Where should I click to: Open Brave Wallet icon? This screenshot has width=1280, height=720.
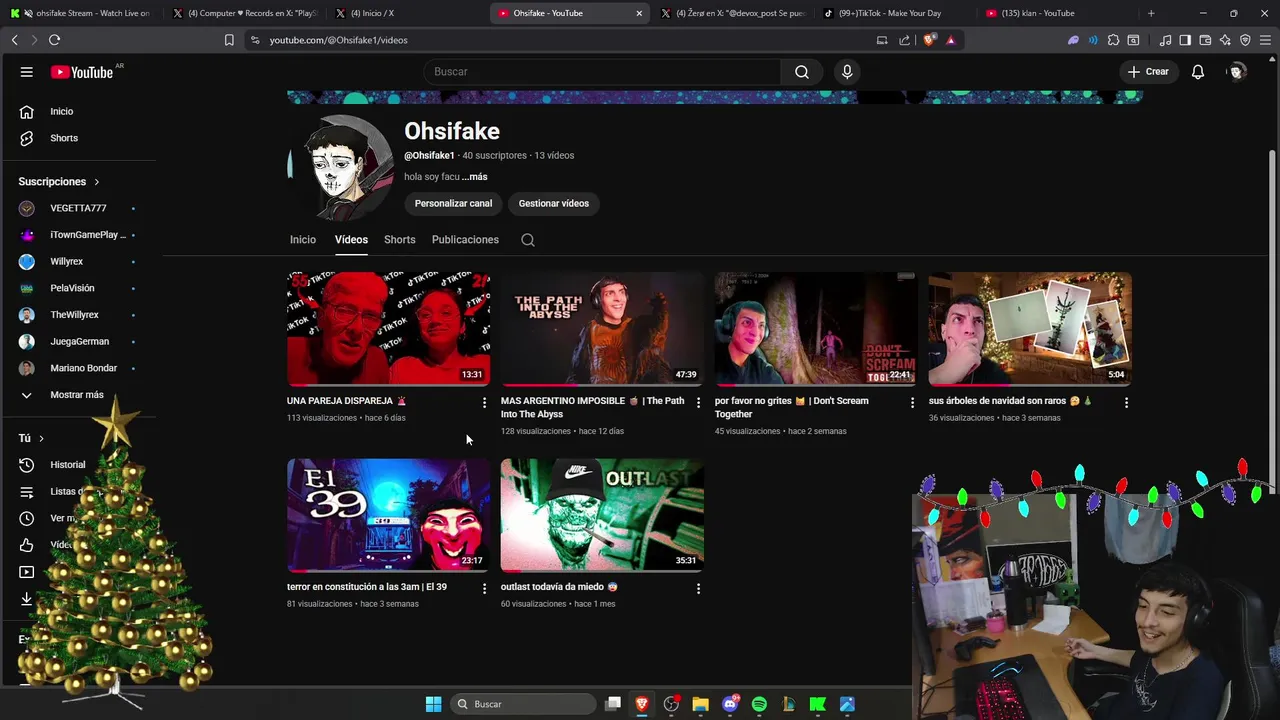(1205, 40)
